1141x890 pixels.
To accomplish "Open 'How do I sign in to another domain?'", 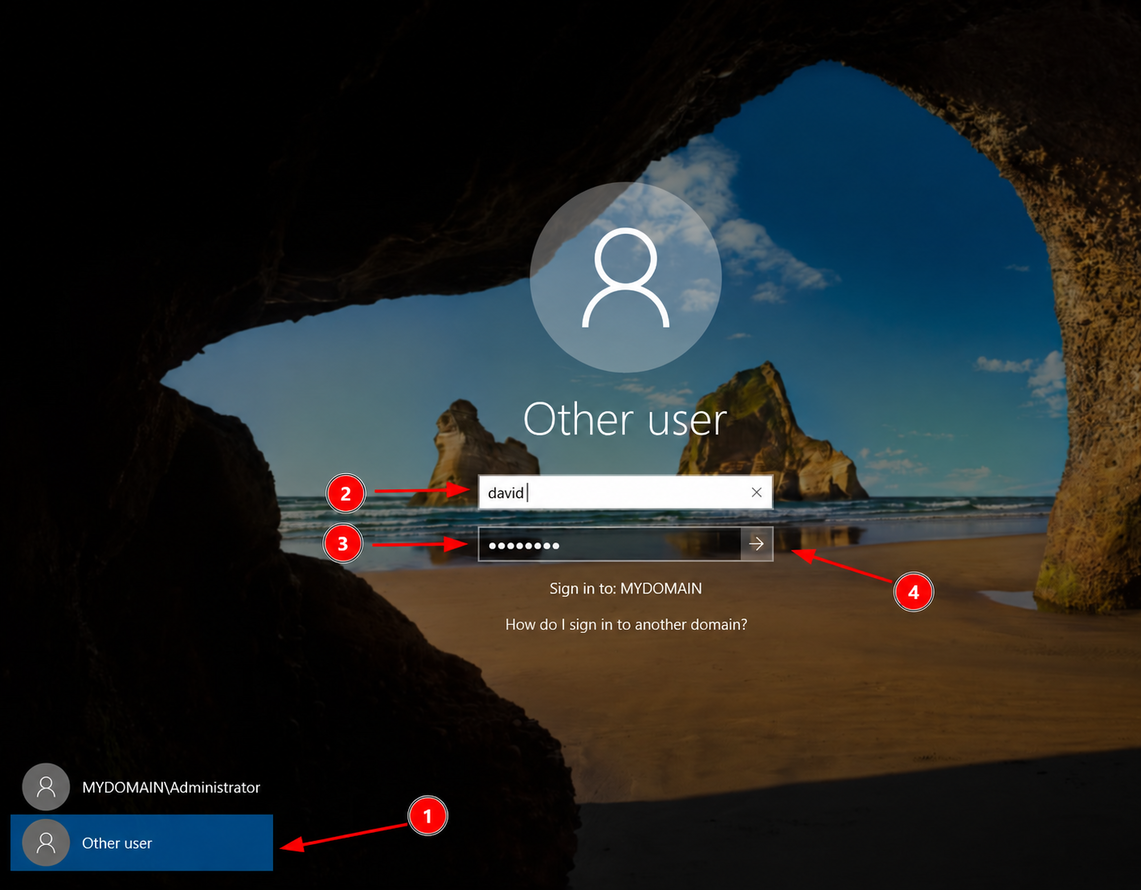I will coord(626,624).
